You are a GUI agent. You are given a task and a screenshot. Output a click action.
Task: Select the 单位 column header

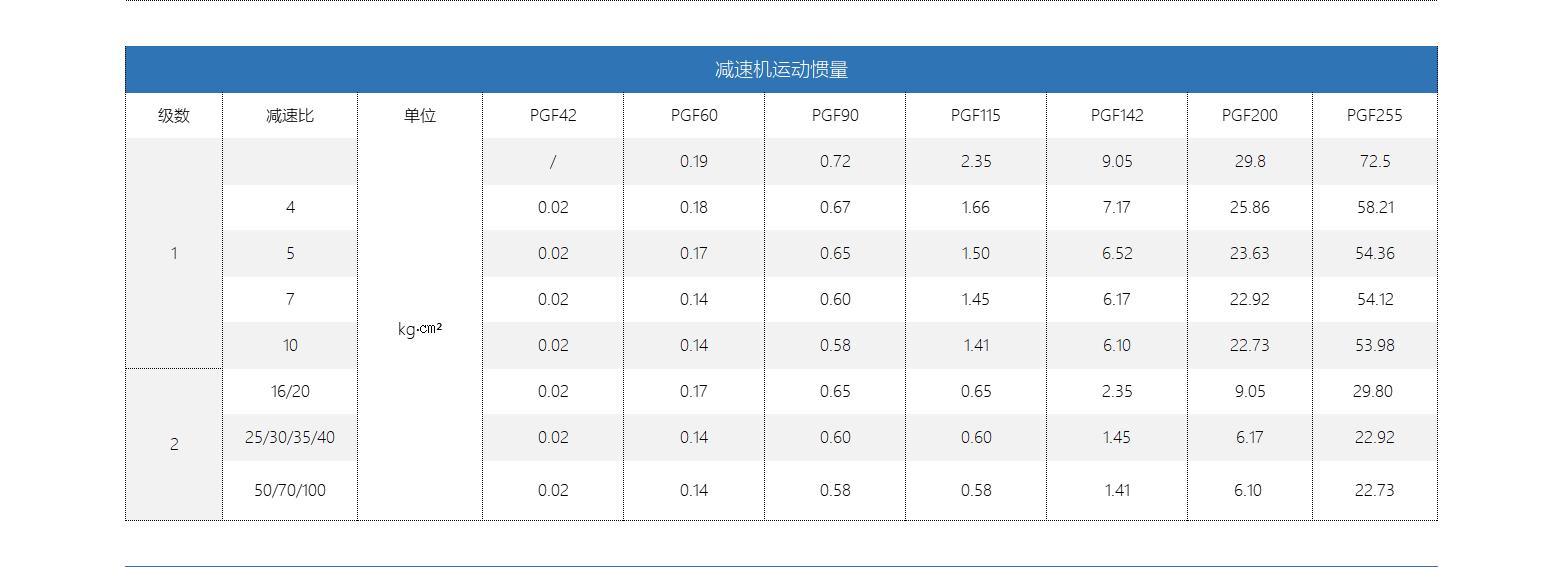[x=420, y=115]
